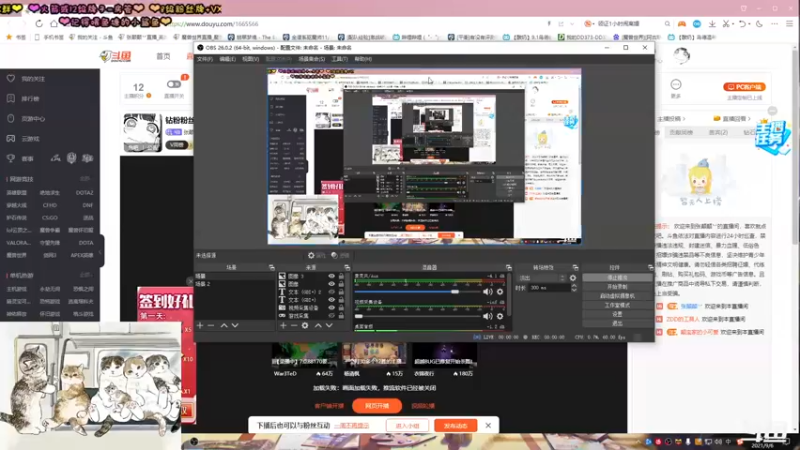Move source up in OBS Sources panel
Screen dimensions: 800x450
click(318, 326)
